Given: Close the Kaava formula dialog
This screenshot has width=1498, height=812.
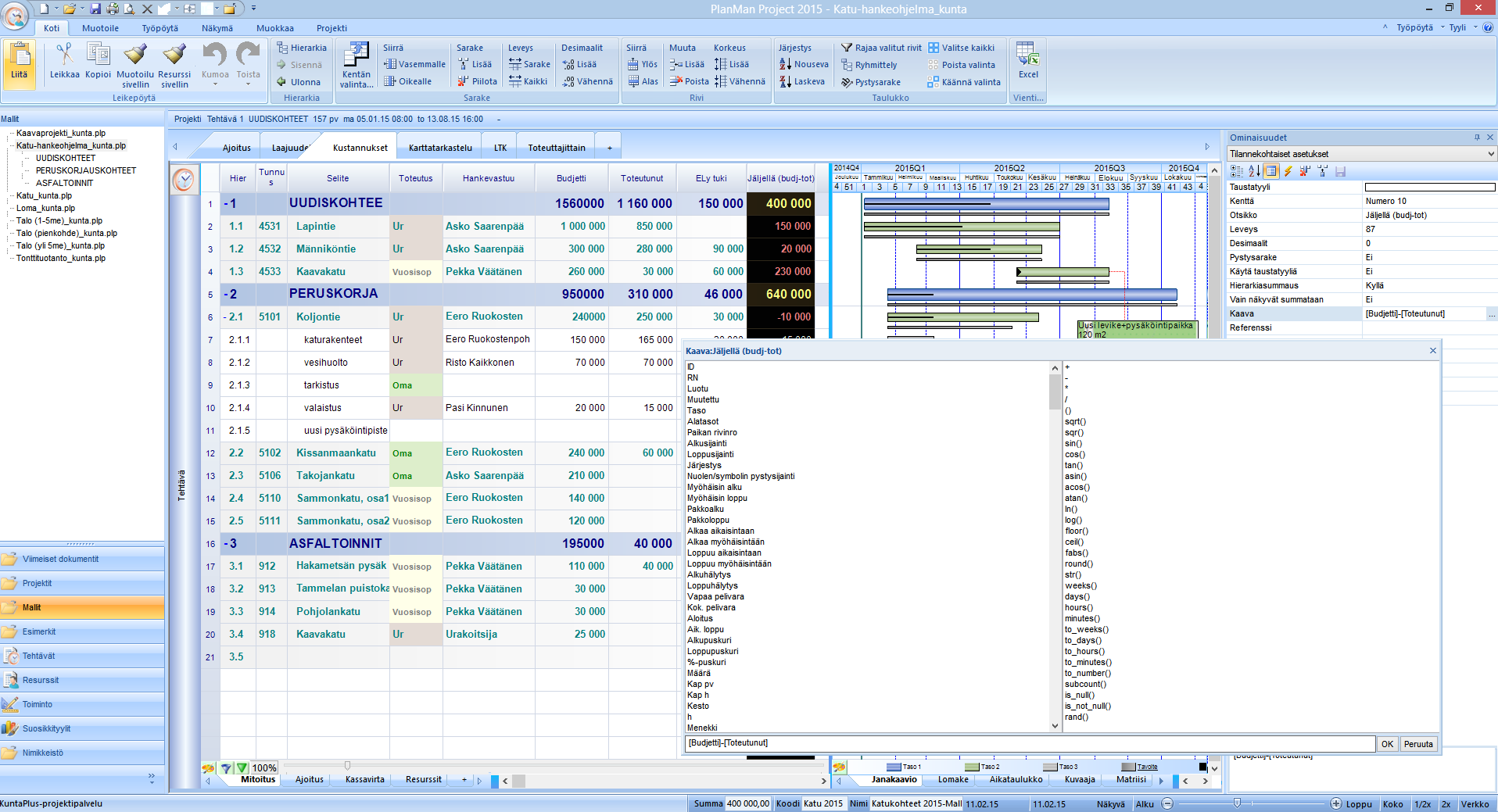Looking at the screenshot, I should click(x=1433, y=351).
